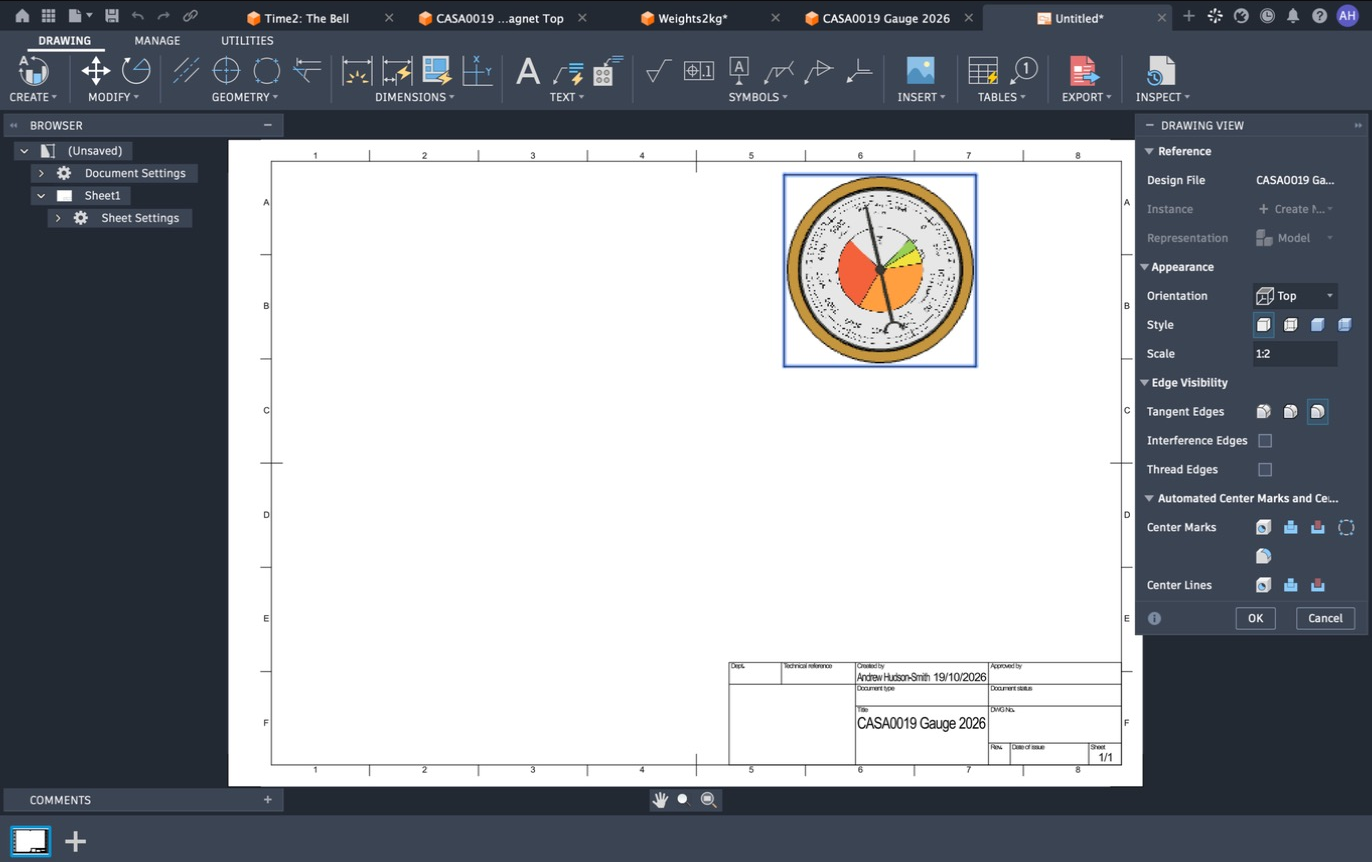Click the Save icon in top bar
Image resolution: width=1372 pixels, height=862 pixels.
click(112, 16)
